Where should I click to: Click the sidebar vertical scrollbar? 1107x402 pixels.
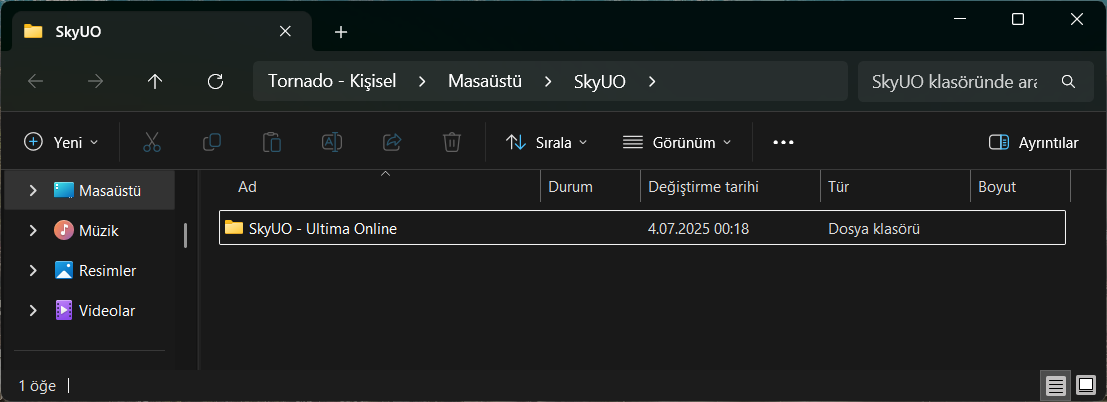[x=186, y=235]
